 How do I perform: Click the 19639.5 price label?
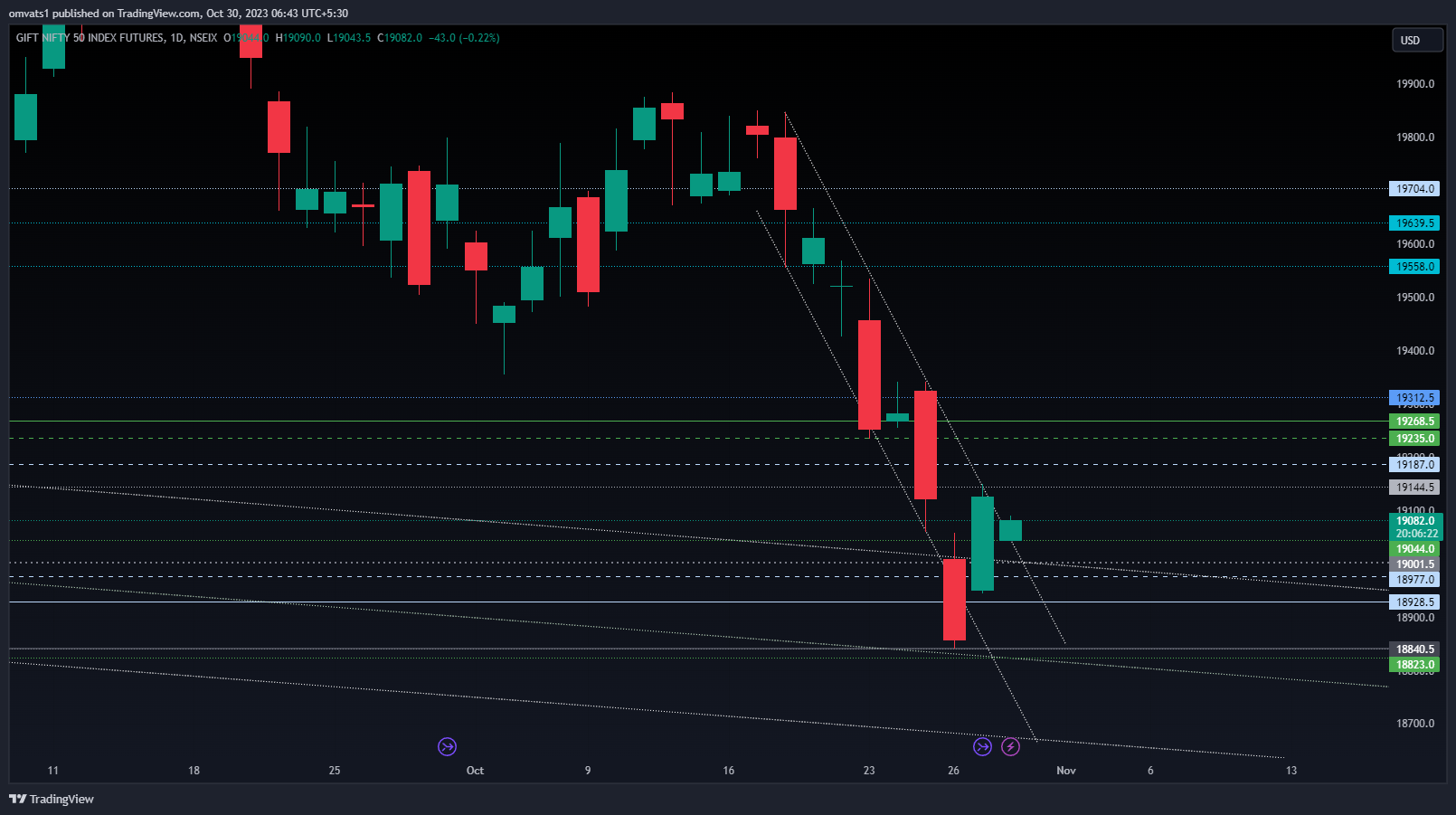point(1414,223)
